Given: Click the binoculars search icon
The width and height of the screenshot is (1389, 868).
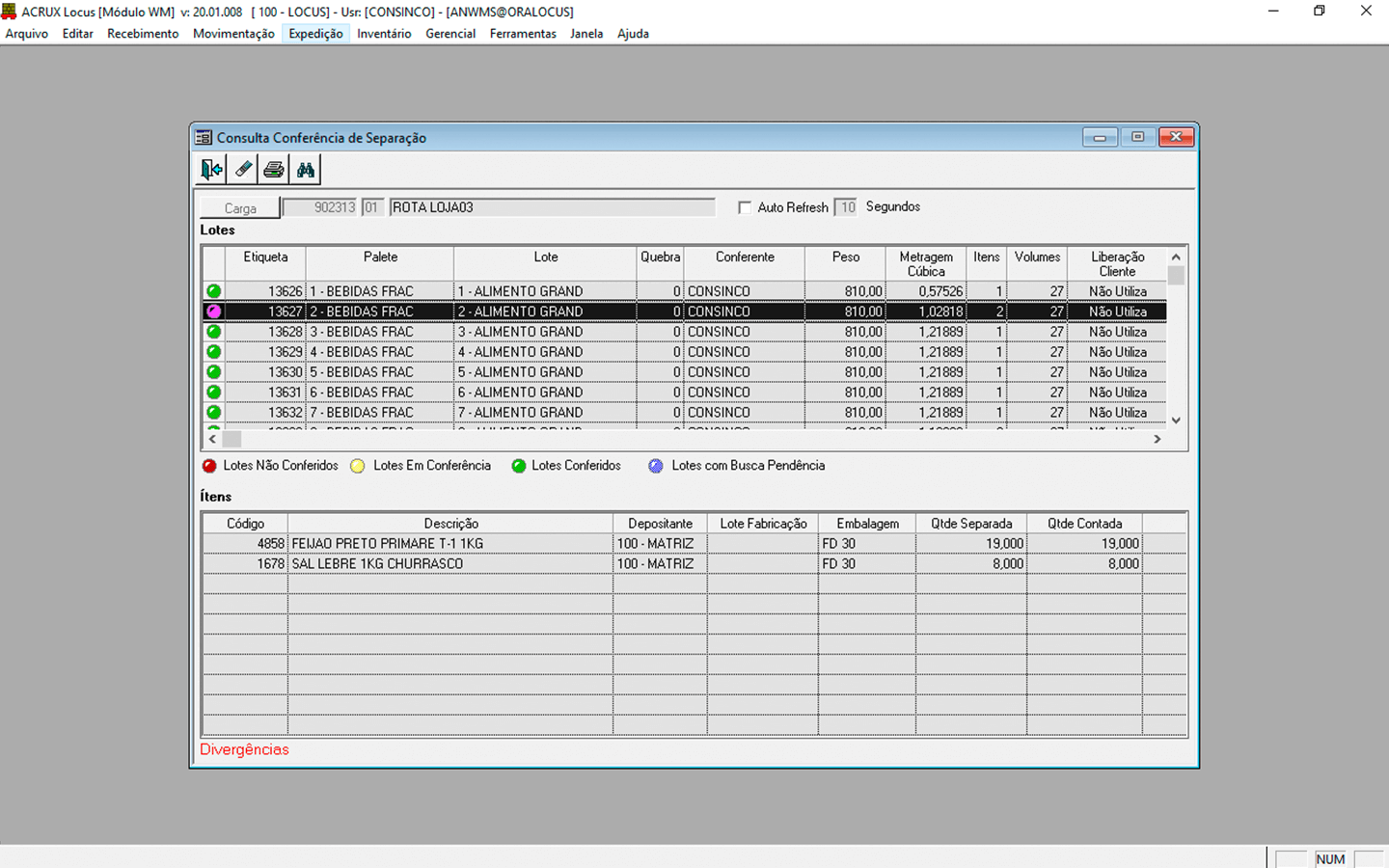Looking at the screenshot, I should tap(306, 170).
